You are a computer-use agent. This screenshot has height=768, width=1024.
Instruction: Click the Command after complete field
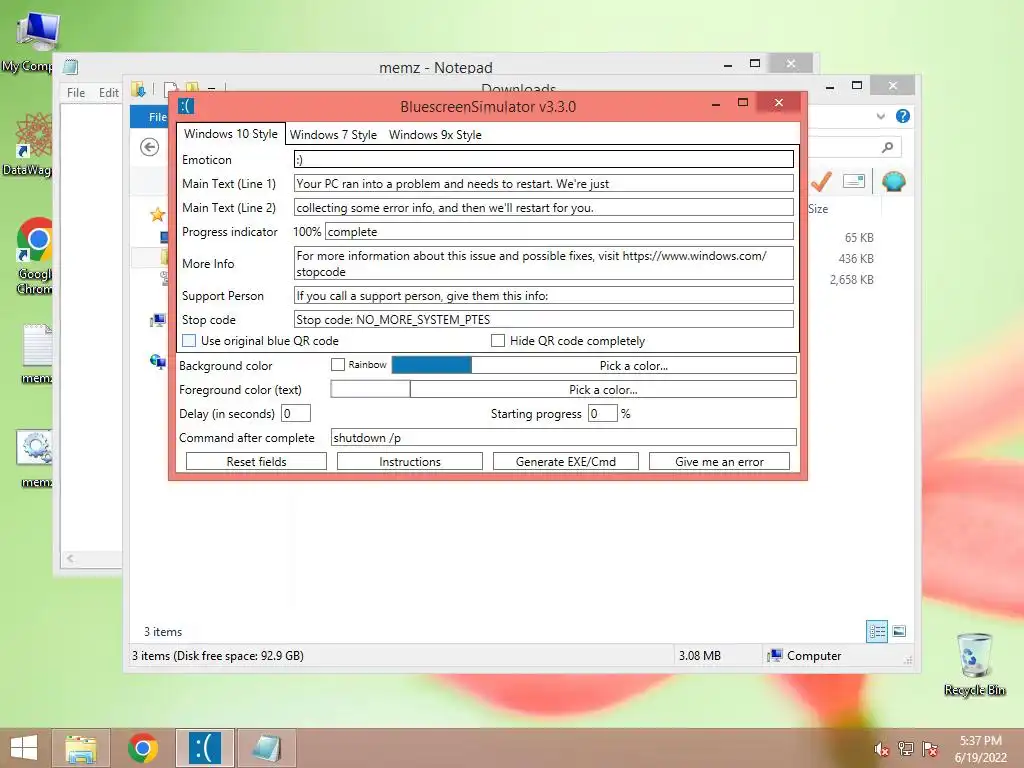[x=564, y=438]
